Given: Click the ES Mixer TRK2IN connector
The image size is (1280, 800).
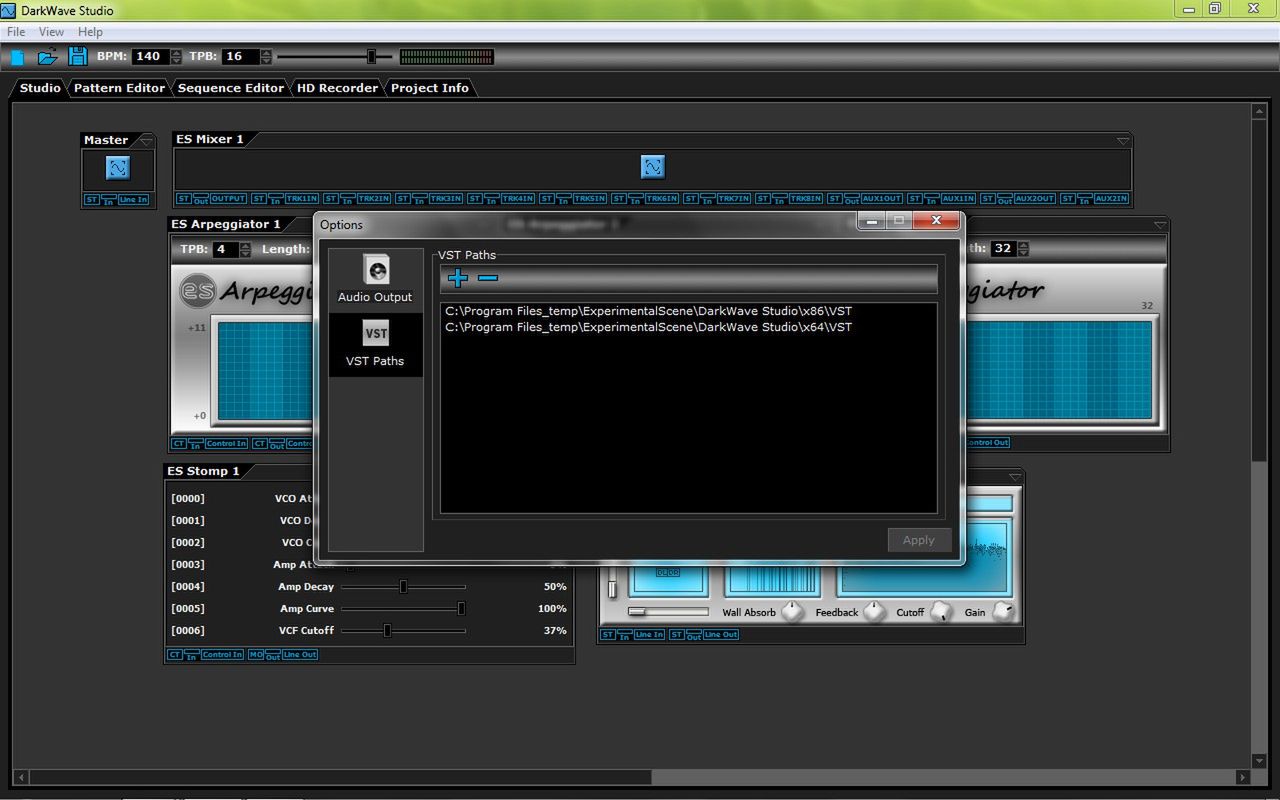Looking at the screenshot, I should tap(375, 199).
